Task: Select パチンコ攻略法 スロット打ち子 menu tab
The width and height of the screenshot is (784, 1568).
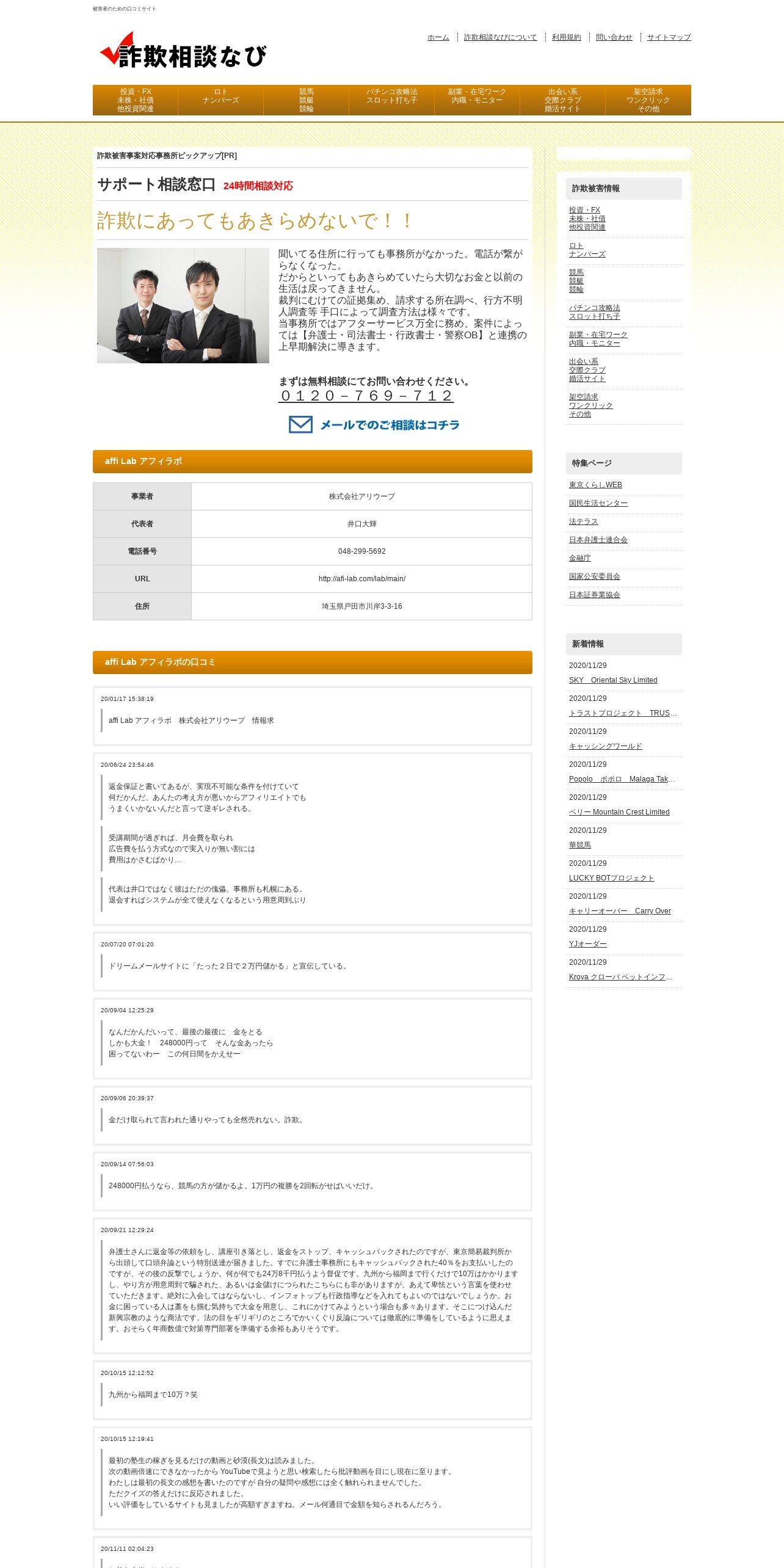Action: [392, 100]
